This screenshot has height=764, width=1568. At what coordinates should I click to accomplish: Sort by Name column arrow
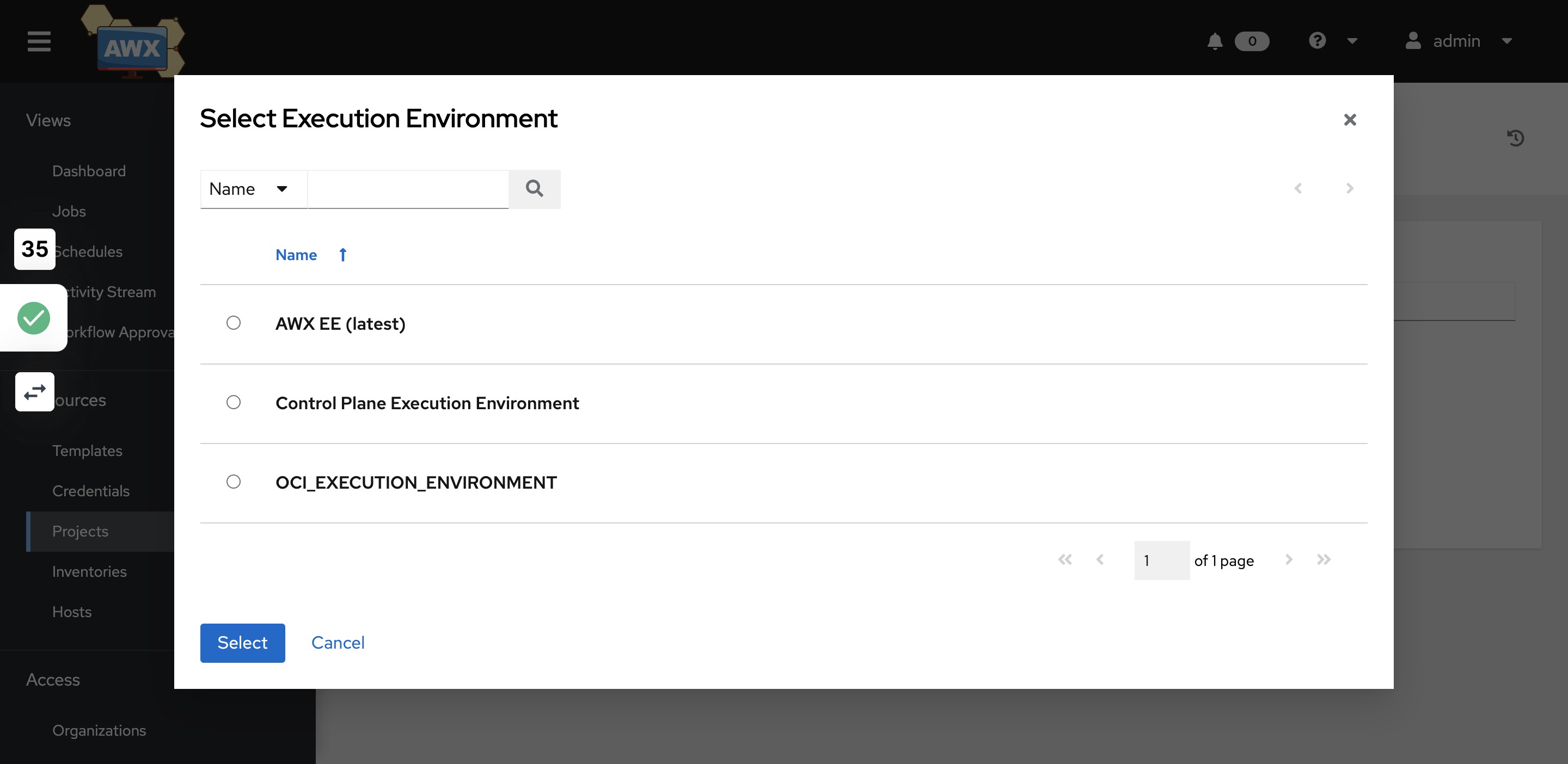pyautogui.click(x=342, y=255)
